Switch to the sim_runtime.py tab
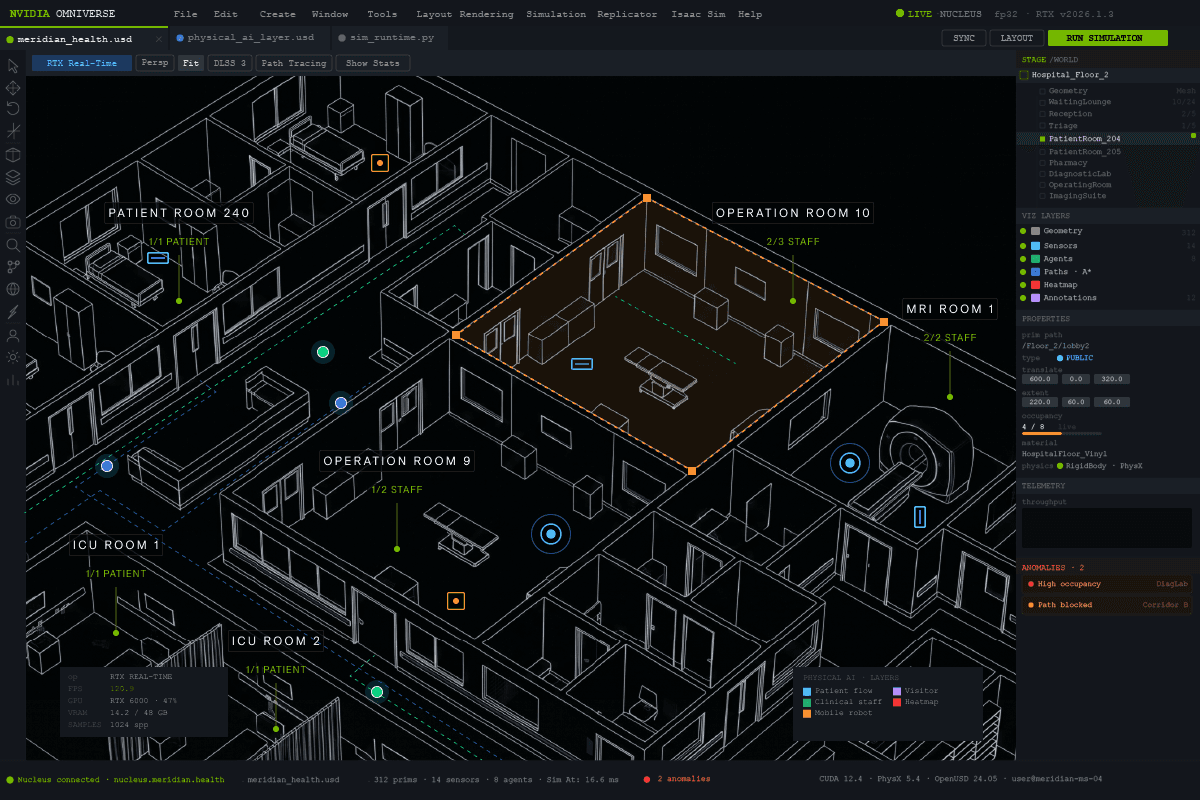 [x=391, y=37]
